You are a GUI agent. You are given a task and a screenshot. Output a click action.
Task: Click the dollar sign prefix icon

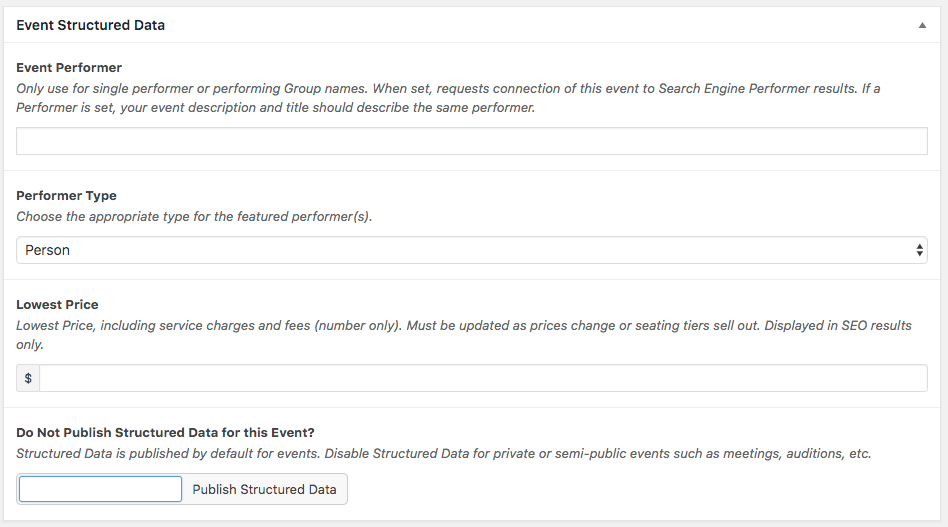coord(28,378)
